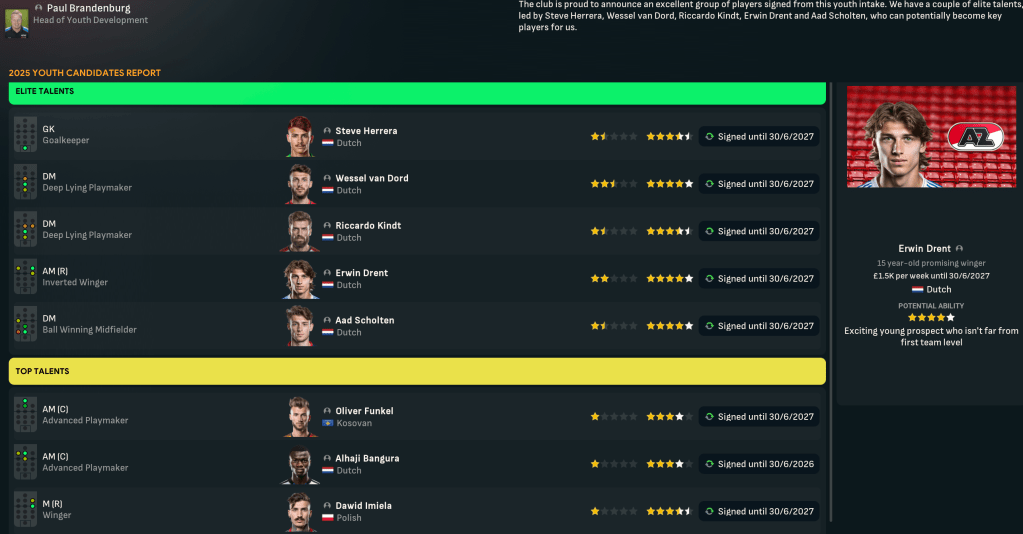
Task: Open Wessel van Dord's player profile
Action: coord(371,178)
